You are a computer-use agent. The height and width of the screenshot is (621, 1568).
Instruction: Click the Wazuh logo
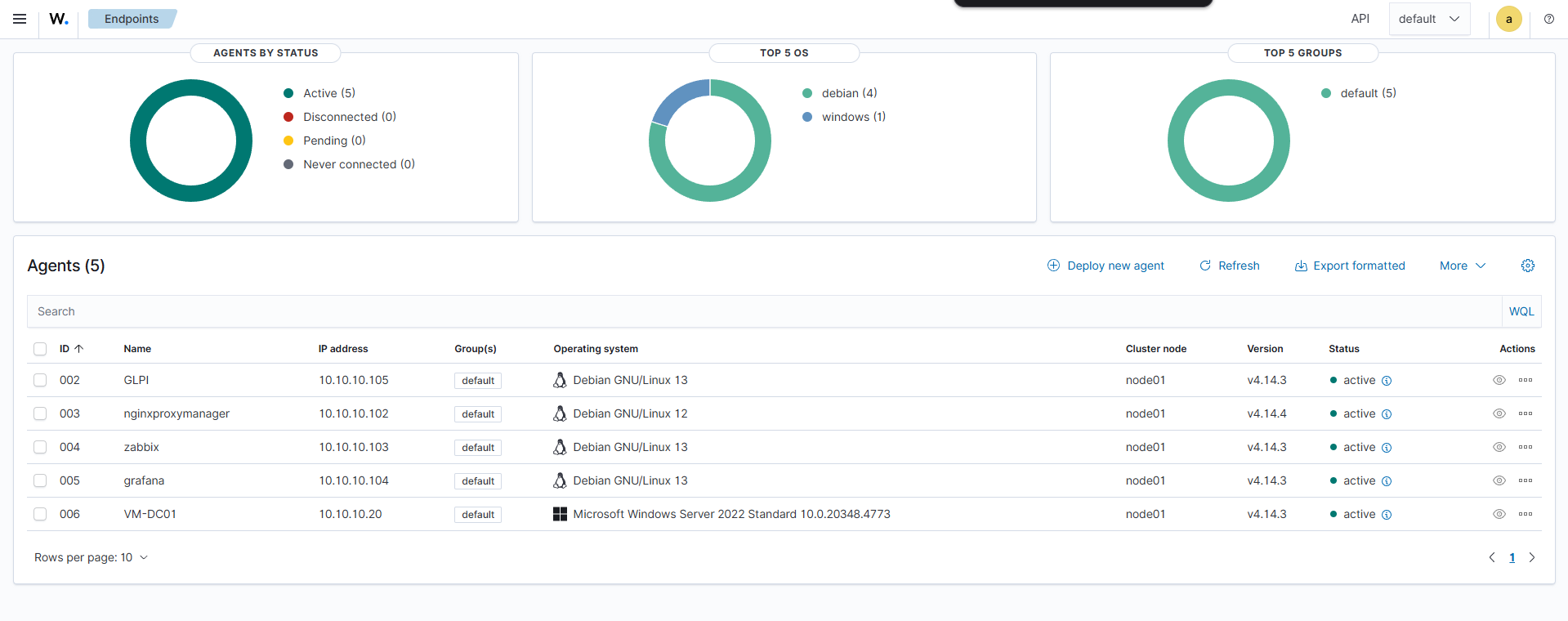(59, 19)
